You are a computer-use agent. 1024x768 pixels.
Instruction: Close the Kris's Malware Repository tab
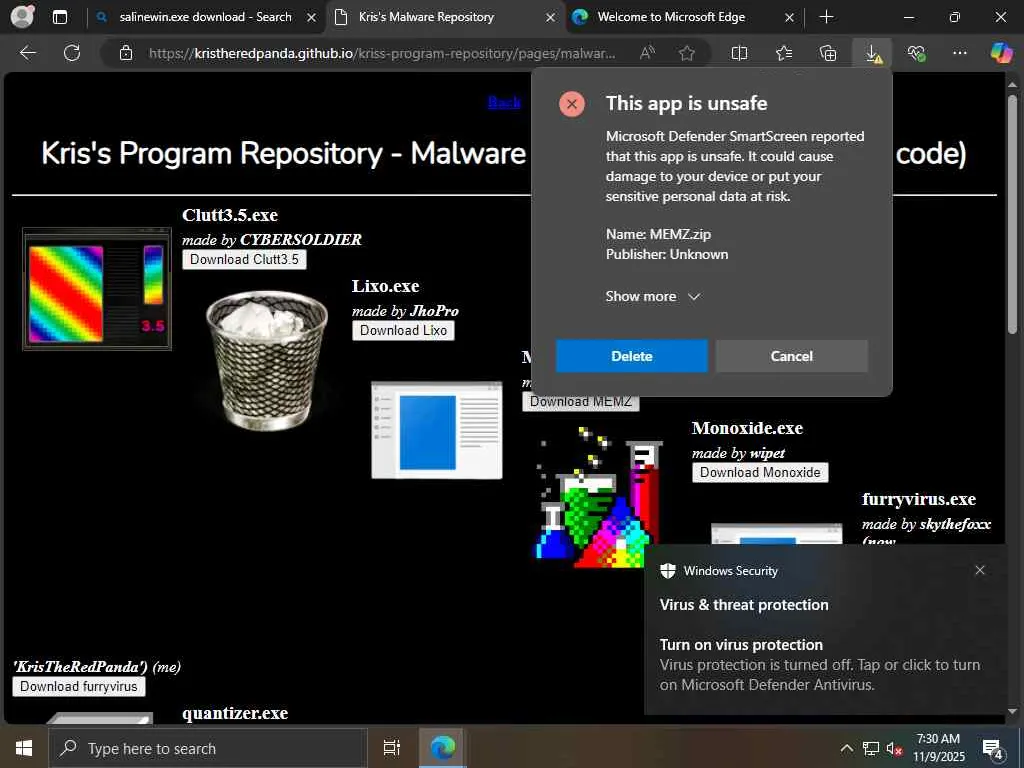tap(551, 18)
